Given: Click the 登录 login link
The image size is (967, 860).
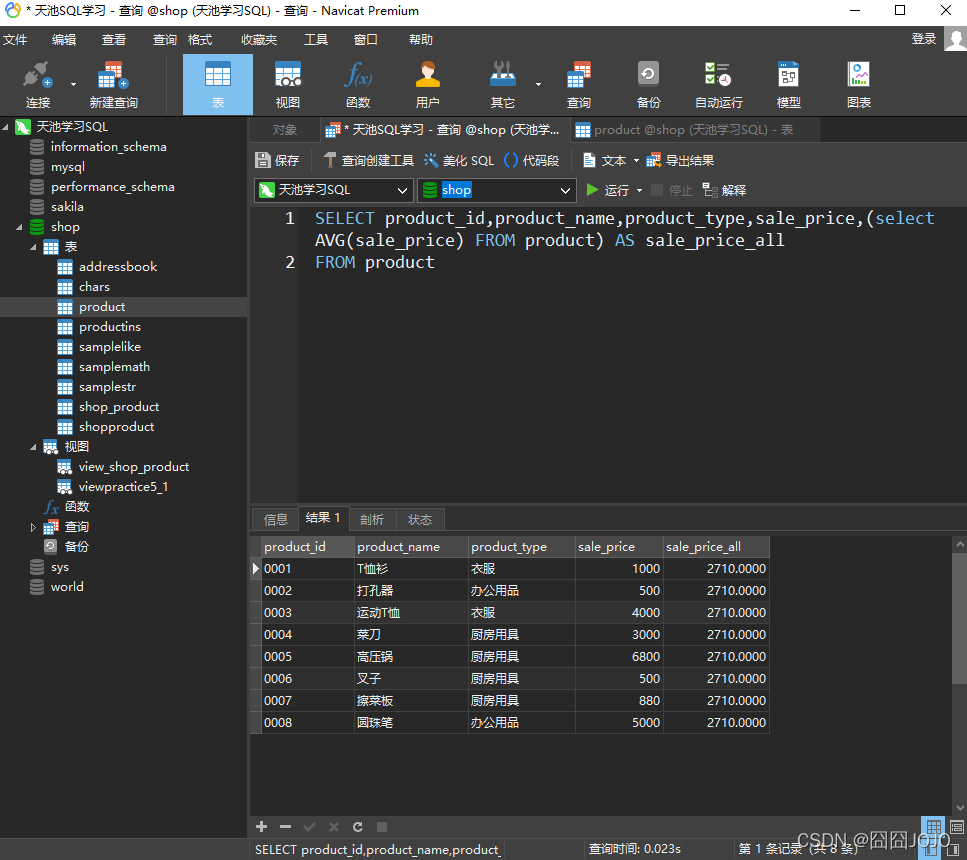Looking at the screenshot, I should [924, 39].
